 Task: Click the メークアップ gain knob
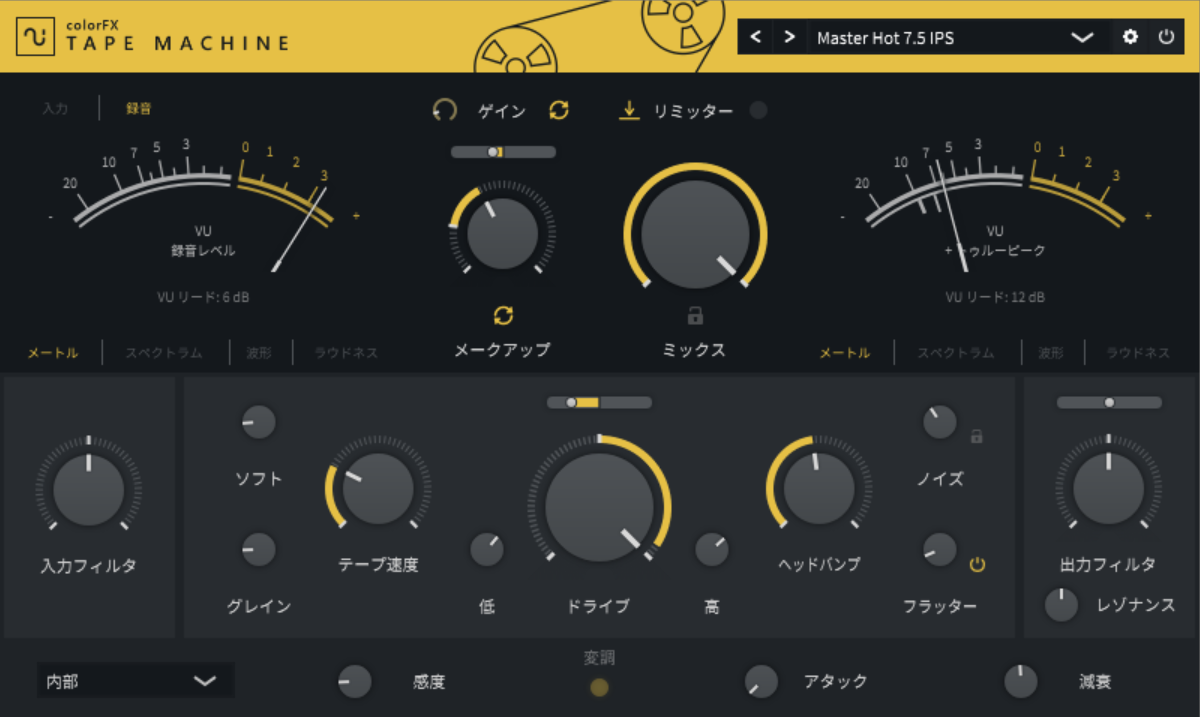502,233
